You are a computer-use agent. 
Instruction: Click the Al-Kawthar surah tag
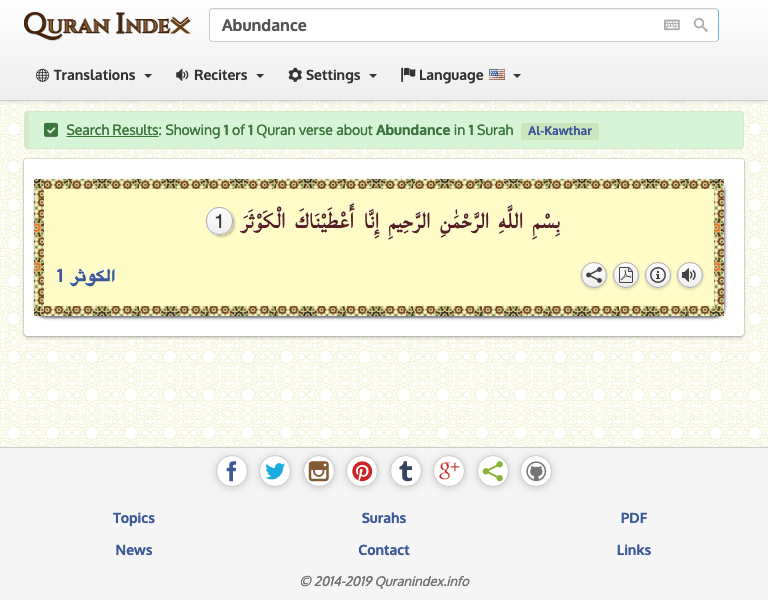[560, 131]
